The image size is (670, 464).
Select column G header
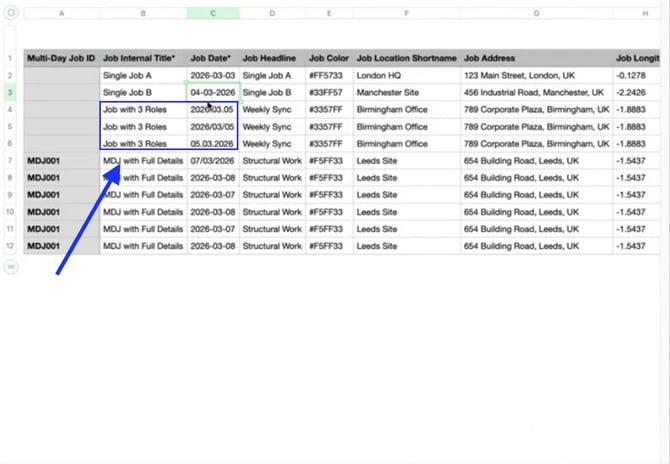pyautogui.click(x=536, y=13)
